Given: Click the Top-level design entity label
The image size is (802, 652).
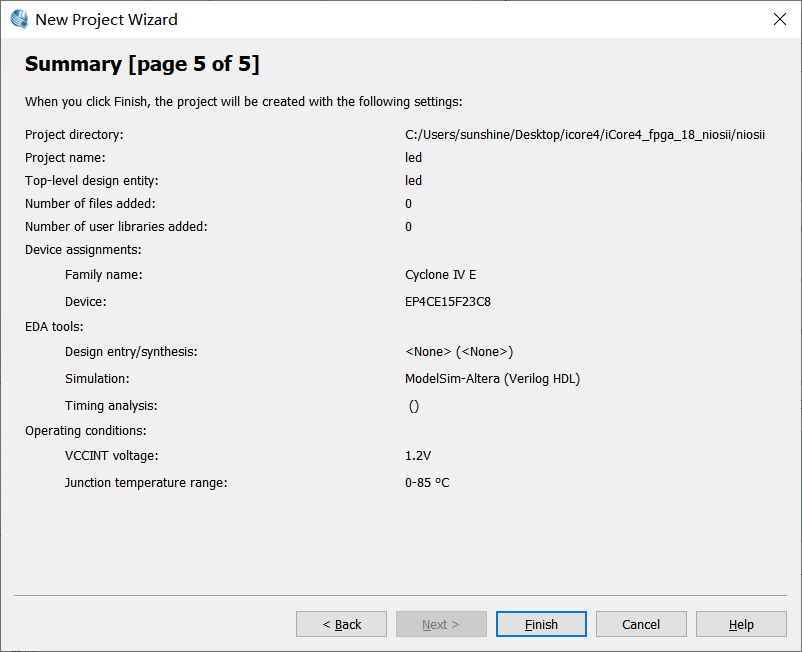Looking at the screenshot, I should (x=92, y=181).
